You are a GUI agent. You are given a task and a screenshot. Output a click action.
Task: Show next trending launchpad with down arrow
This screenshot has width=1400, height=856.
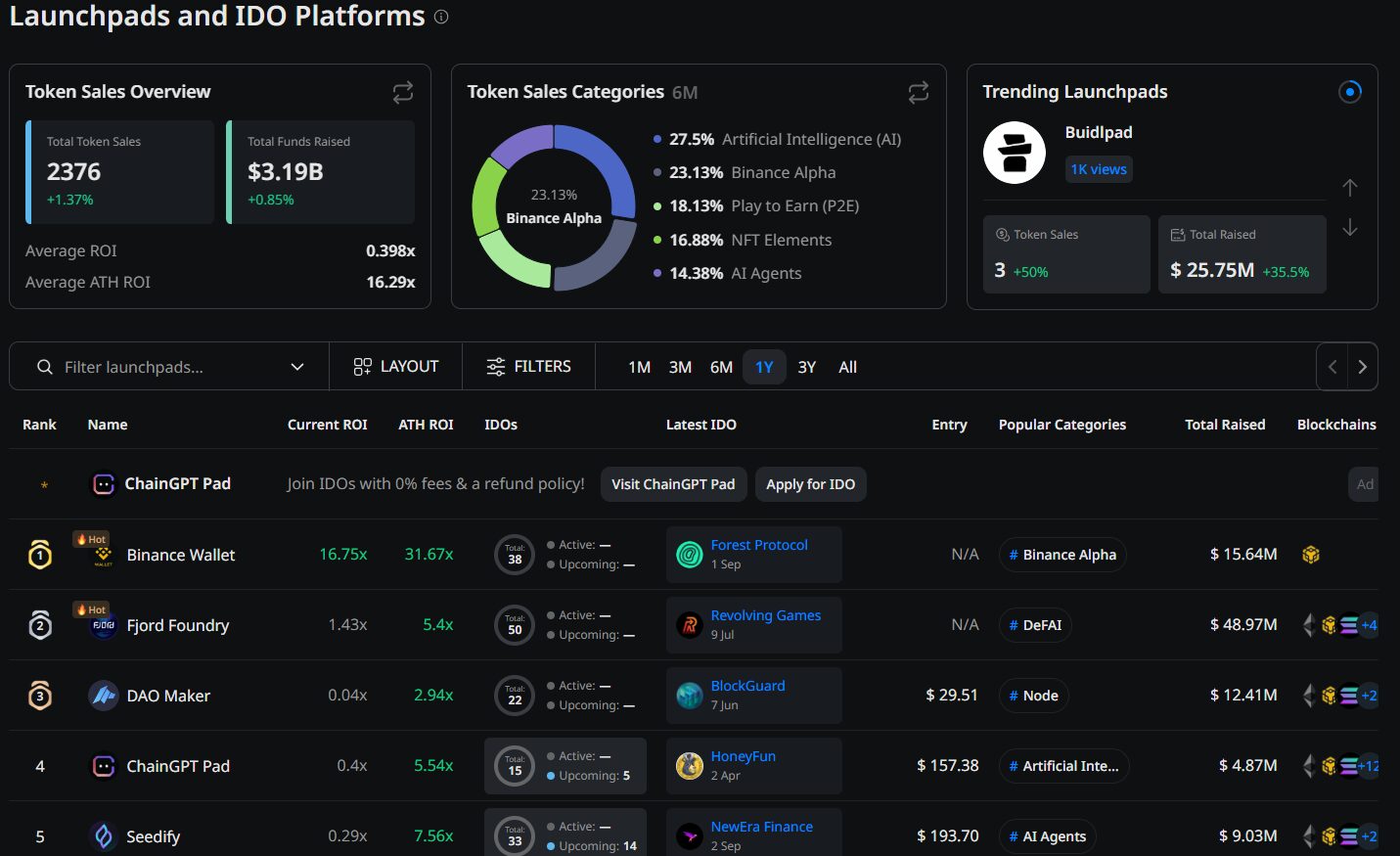point(1350,227)
